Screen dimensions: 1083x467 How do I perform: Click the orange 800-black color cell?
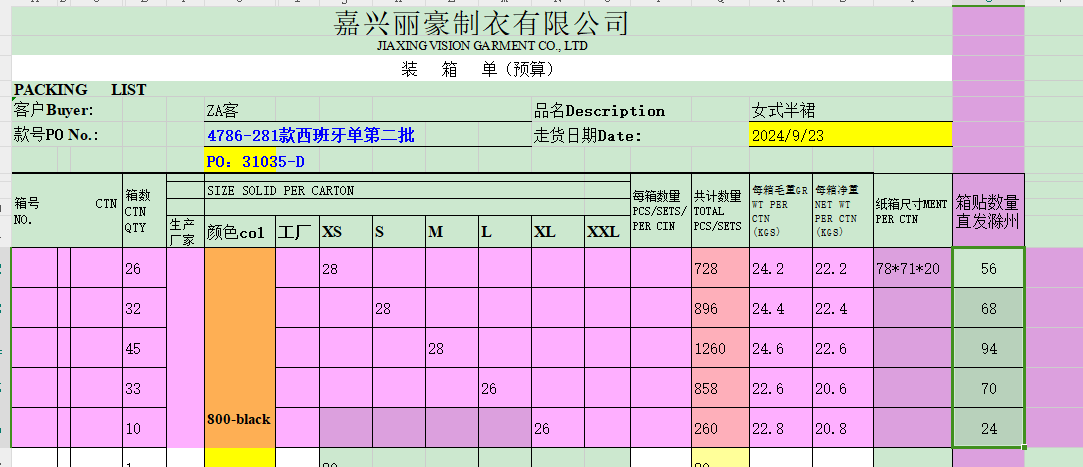[x=239, y=419]
